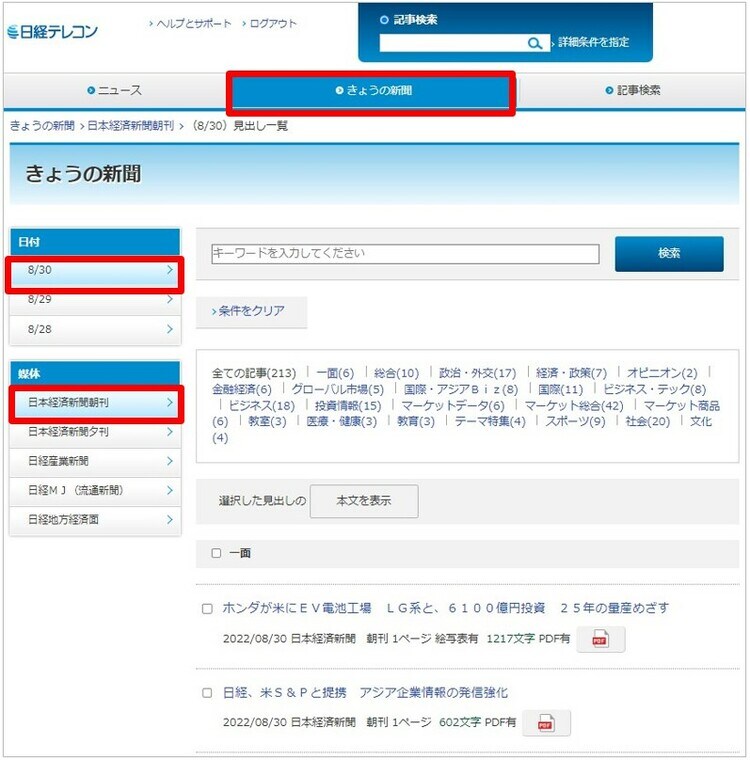
Task: Click the magnifier icon in article search
Action: pos(534,43)
